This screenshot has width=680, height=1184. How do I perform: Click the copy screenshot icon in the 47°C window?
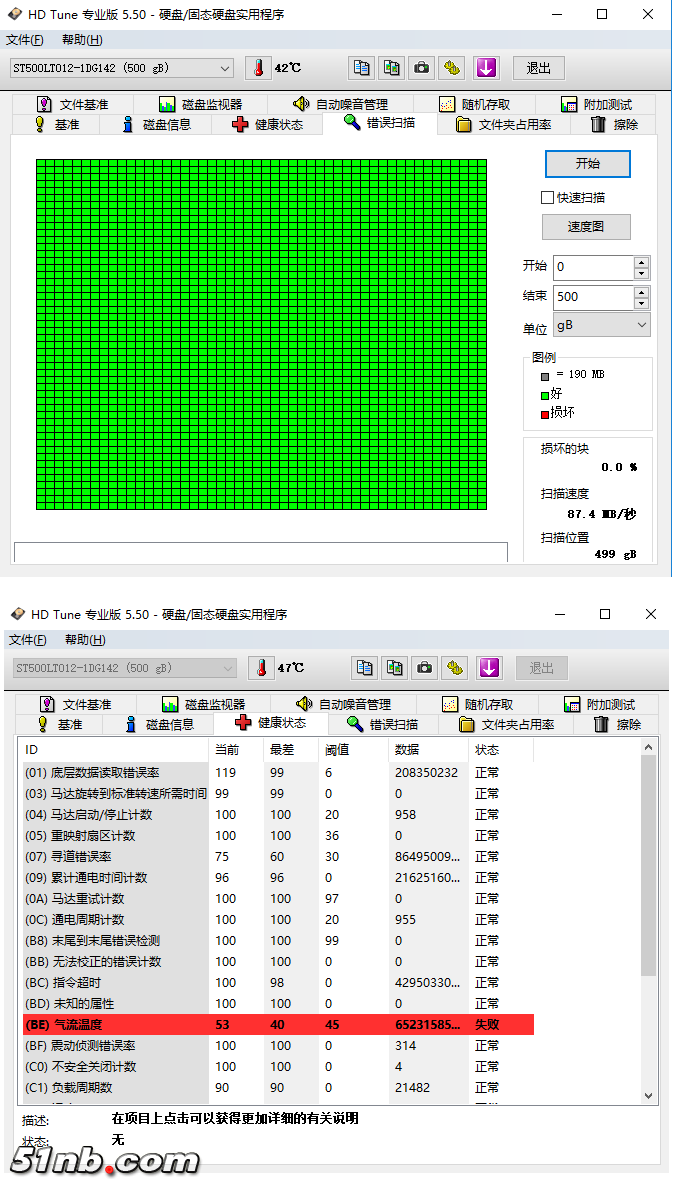click(395, 667)
